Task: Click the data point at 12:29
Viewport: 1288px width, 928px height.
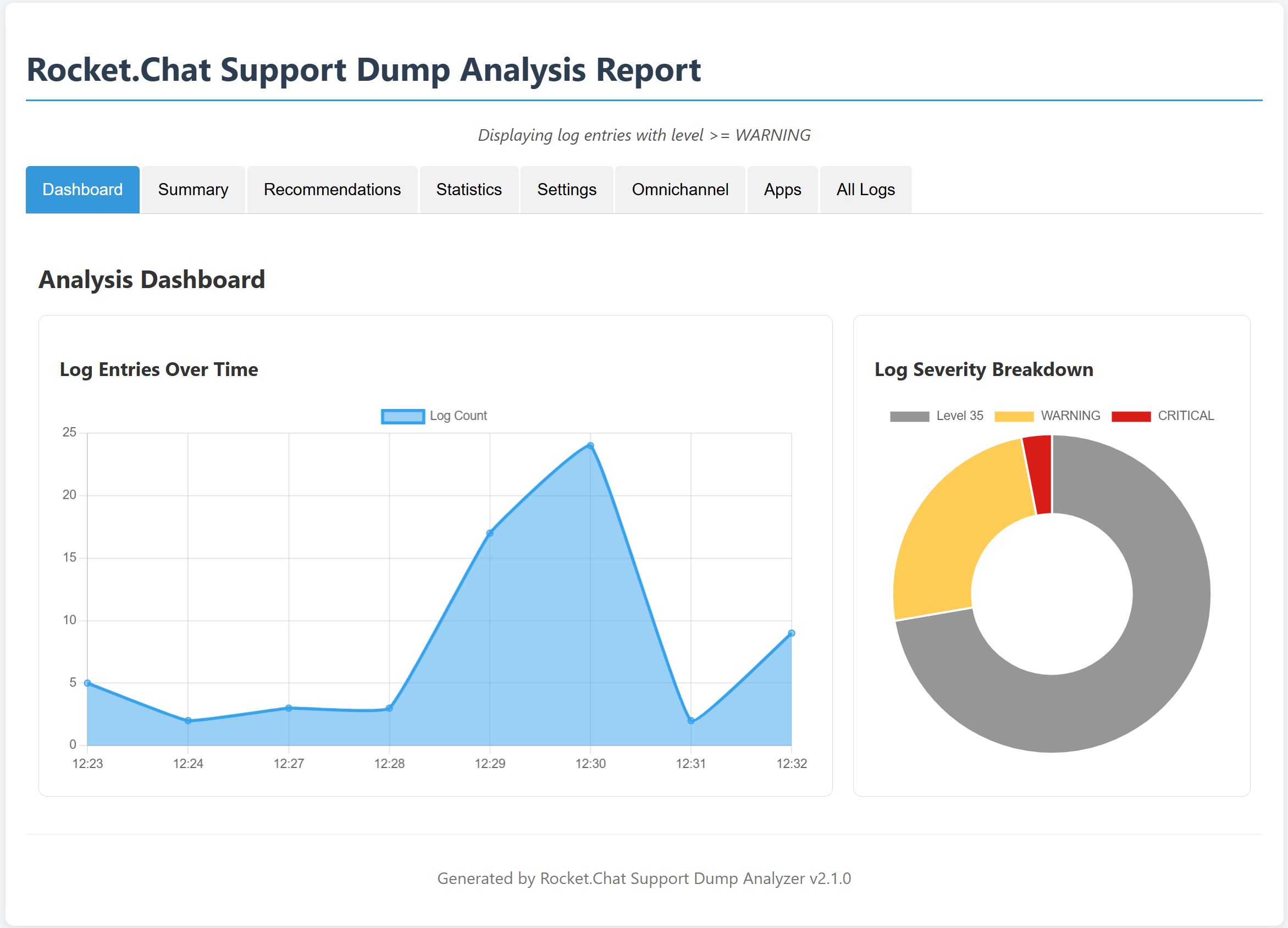Action: click(x=490, y=533)
